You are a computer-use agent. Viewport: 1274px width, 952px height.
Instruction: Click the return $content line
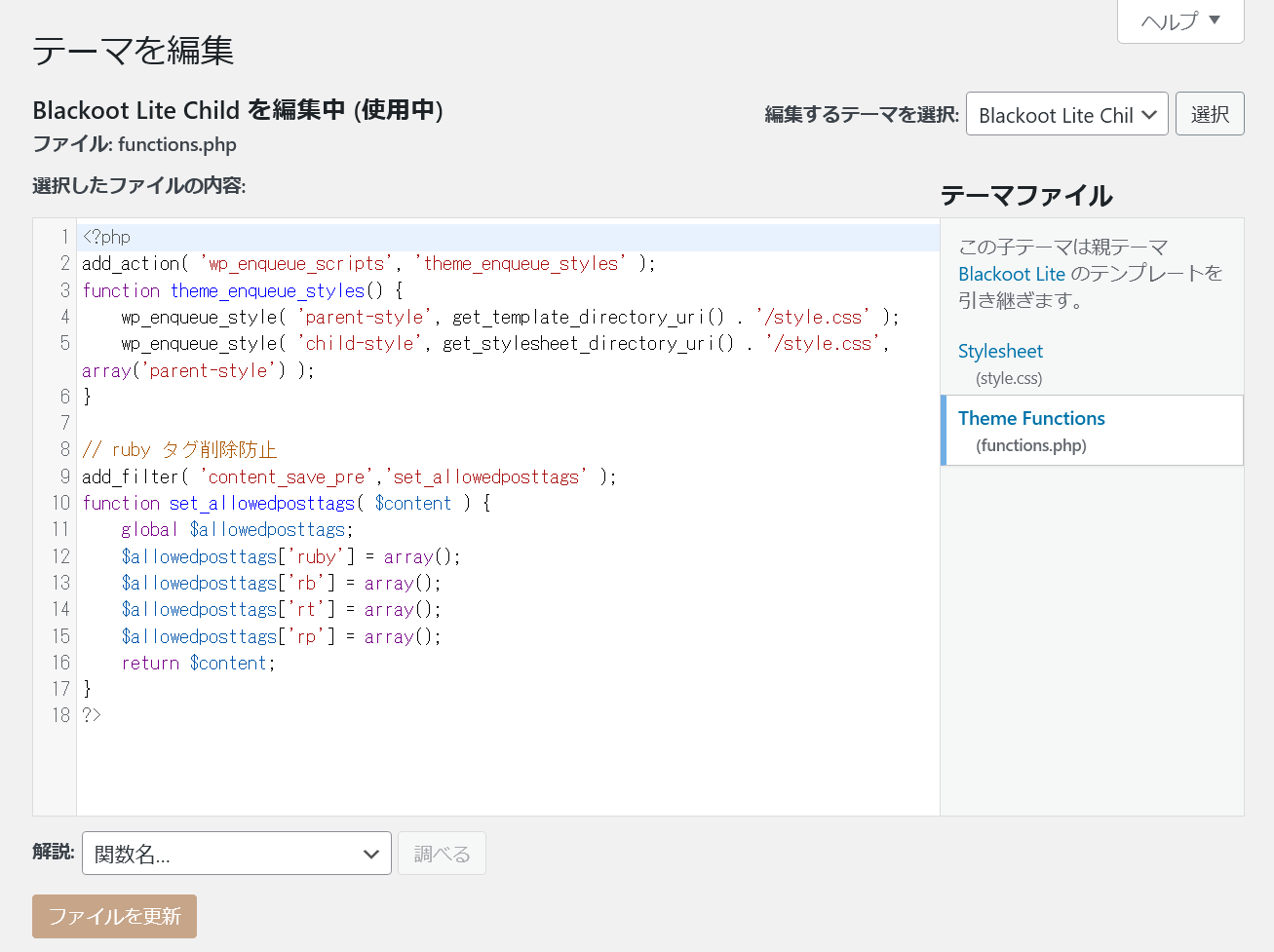[198, 663]
